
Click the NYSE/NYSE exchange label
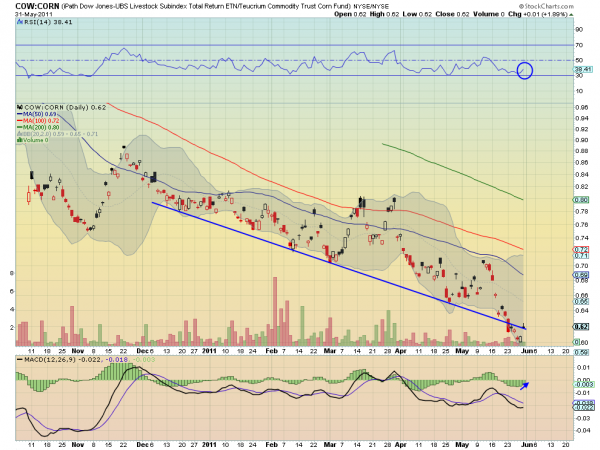point(371,7)
